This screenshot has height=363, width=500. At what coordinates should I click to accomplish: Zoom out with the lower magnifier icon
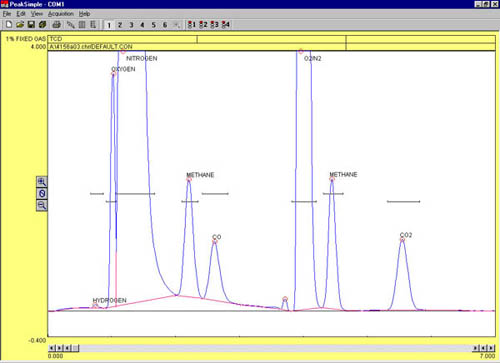42,205
